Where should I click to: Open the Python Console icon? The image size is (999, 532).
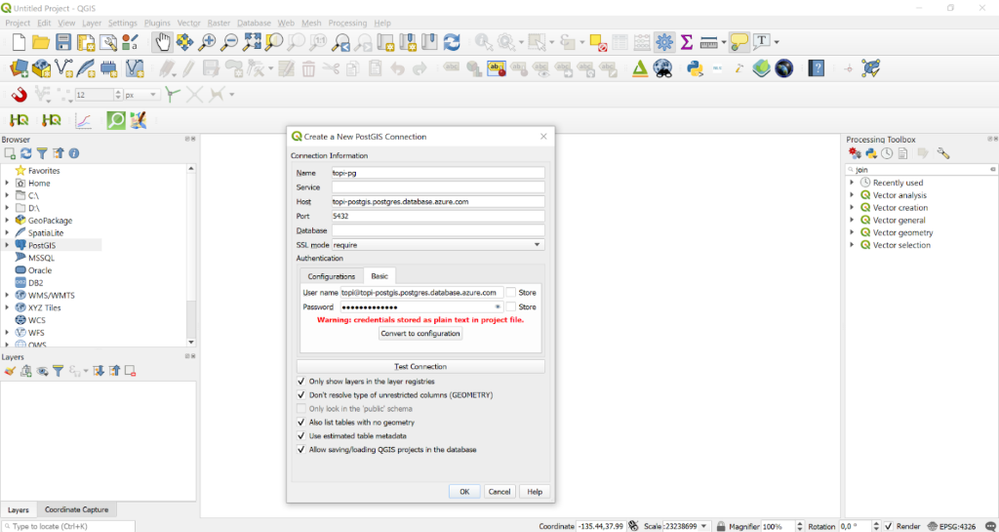click(694, 68)
